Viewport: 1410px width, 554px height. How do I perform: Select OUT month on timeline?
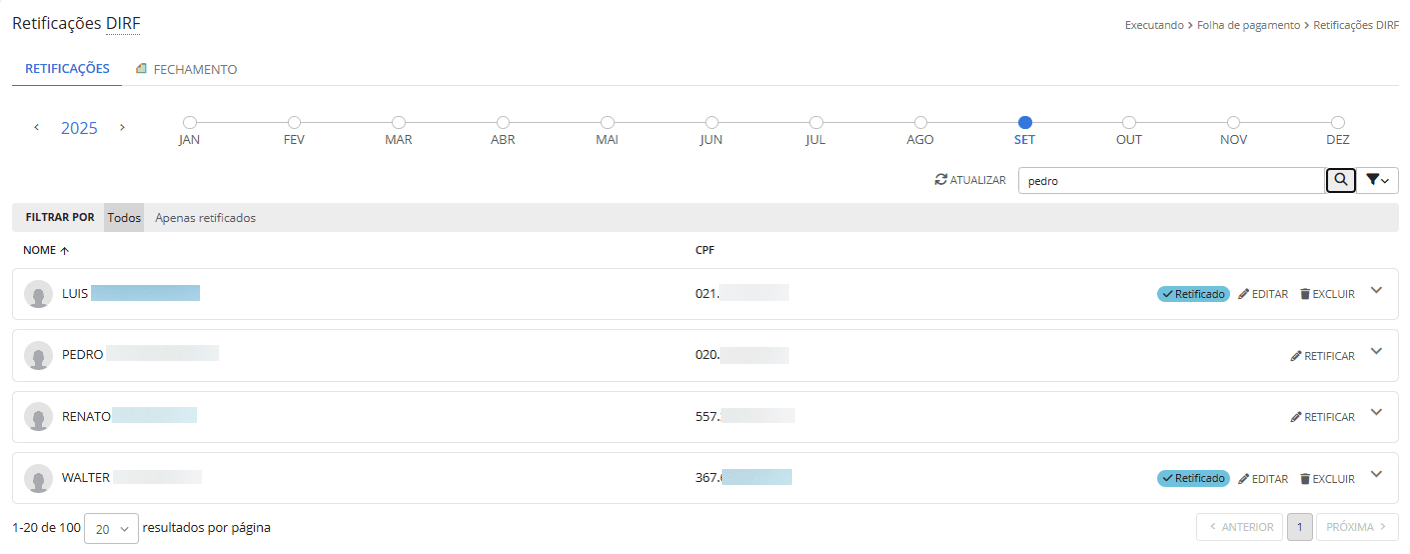(1129, 123)
